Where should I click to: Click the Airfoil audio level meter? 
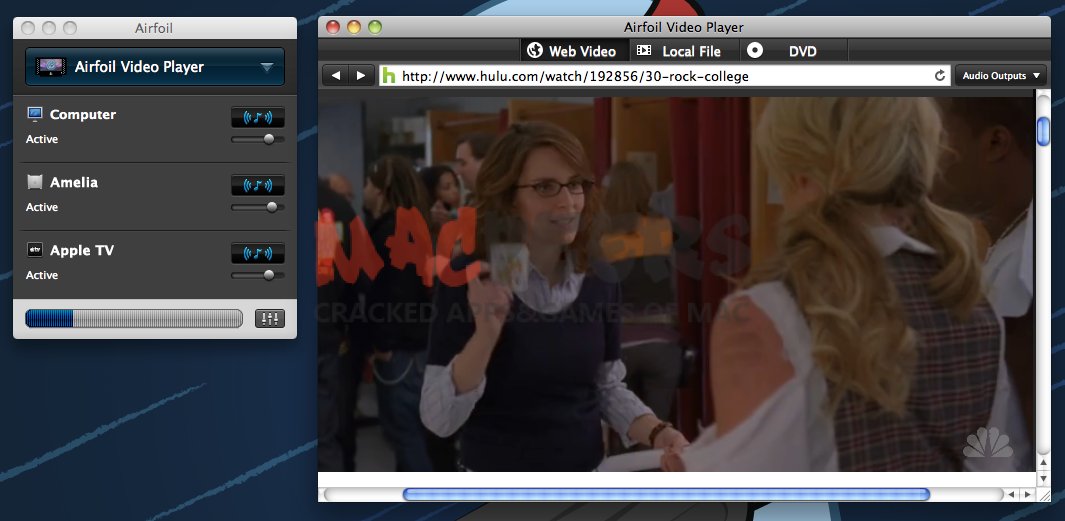pos(134,319)
